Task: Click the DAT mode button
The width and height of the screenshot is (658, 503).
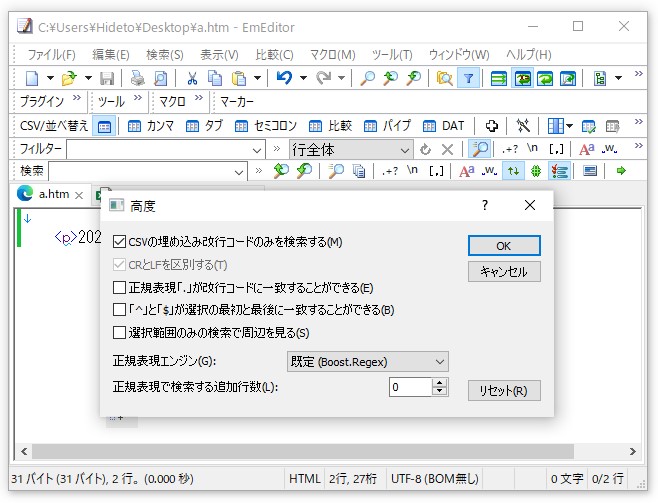Action: pos(443,126)
